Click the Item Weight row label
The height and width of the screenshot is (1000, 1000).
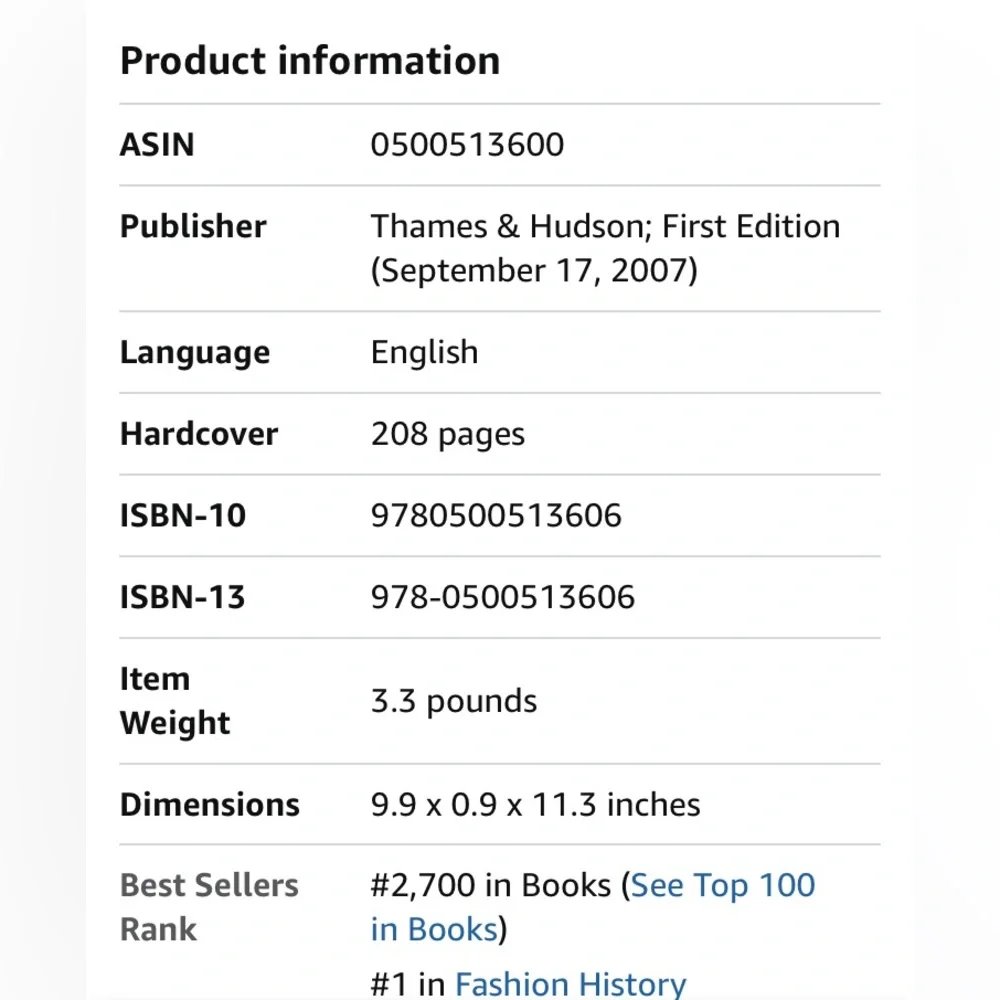coord(174,701)
